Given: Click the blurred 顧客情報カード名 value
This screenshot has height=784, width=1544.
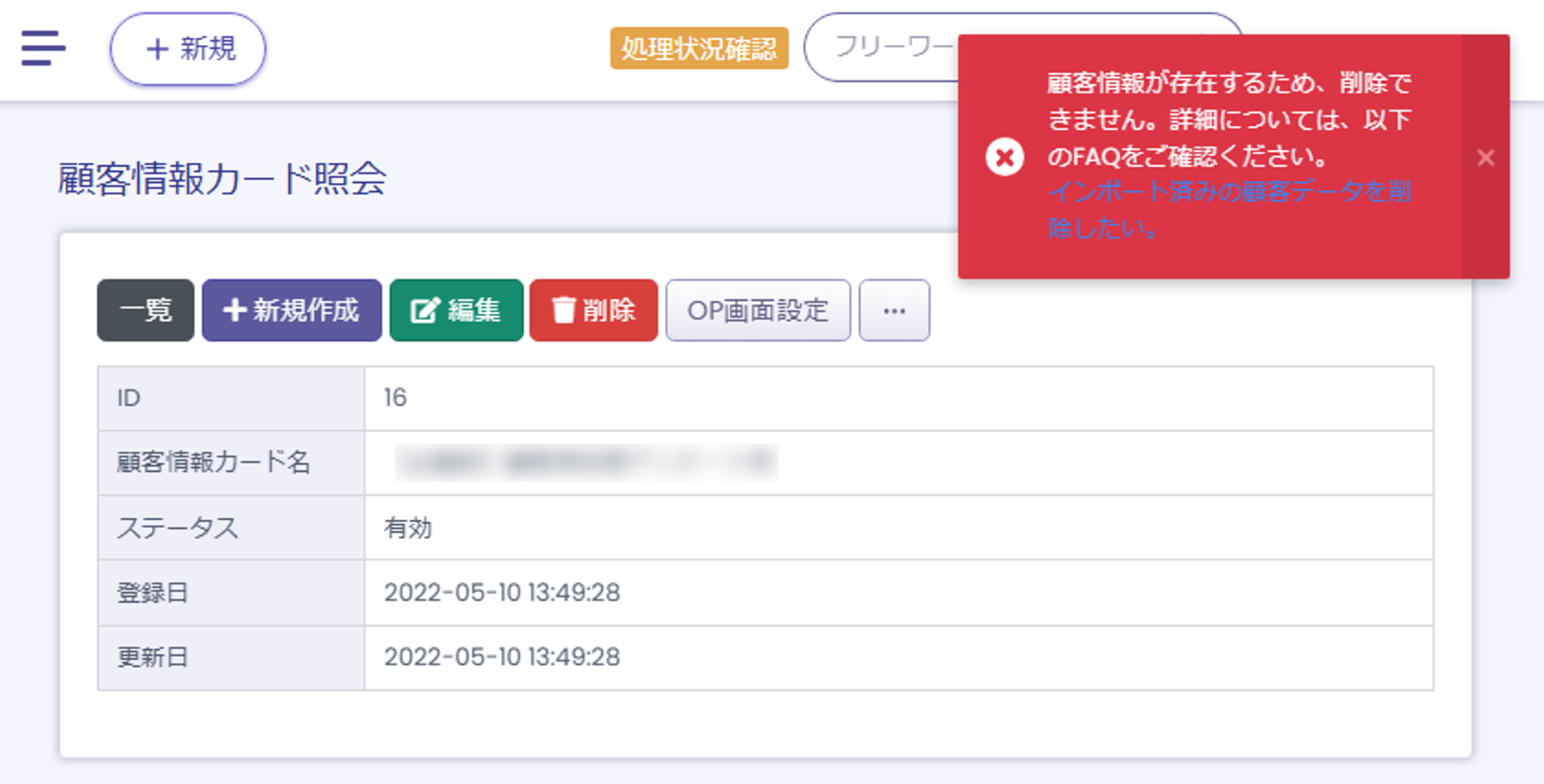Looking at the screenshot, I should [x=586, y=463].
